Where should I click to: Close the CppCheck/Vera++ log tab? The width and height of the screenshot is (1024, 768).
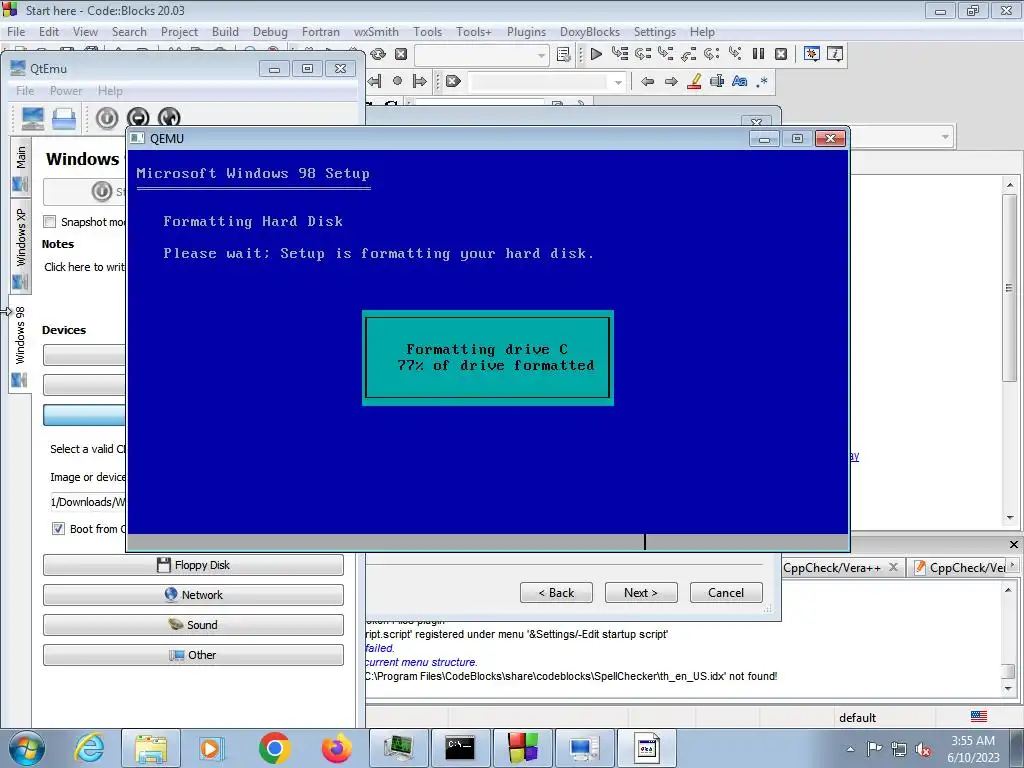tap(893, 567)
